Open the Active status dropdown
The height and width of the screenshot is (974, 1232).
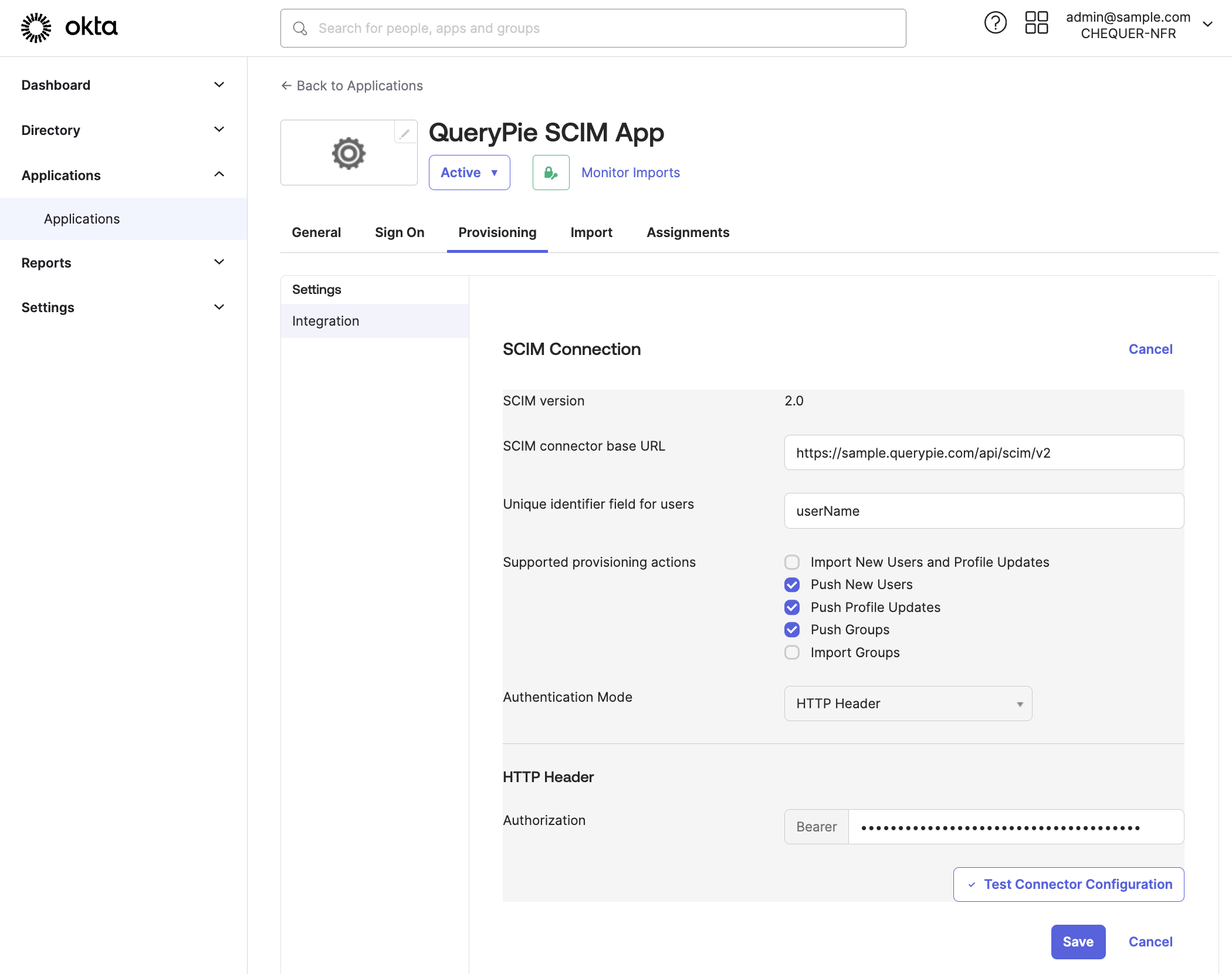pos(469,173)
